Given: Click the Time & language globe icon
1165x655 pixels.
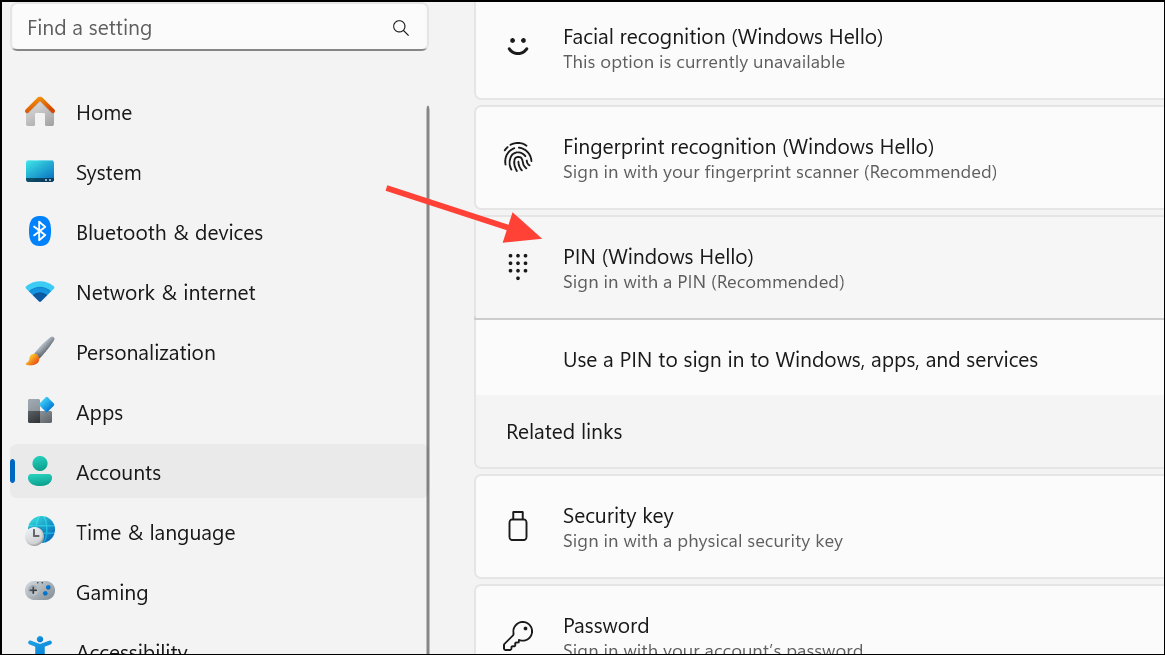Looking at the screenshot, I should coord(40,532).
